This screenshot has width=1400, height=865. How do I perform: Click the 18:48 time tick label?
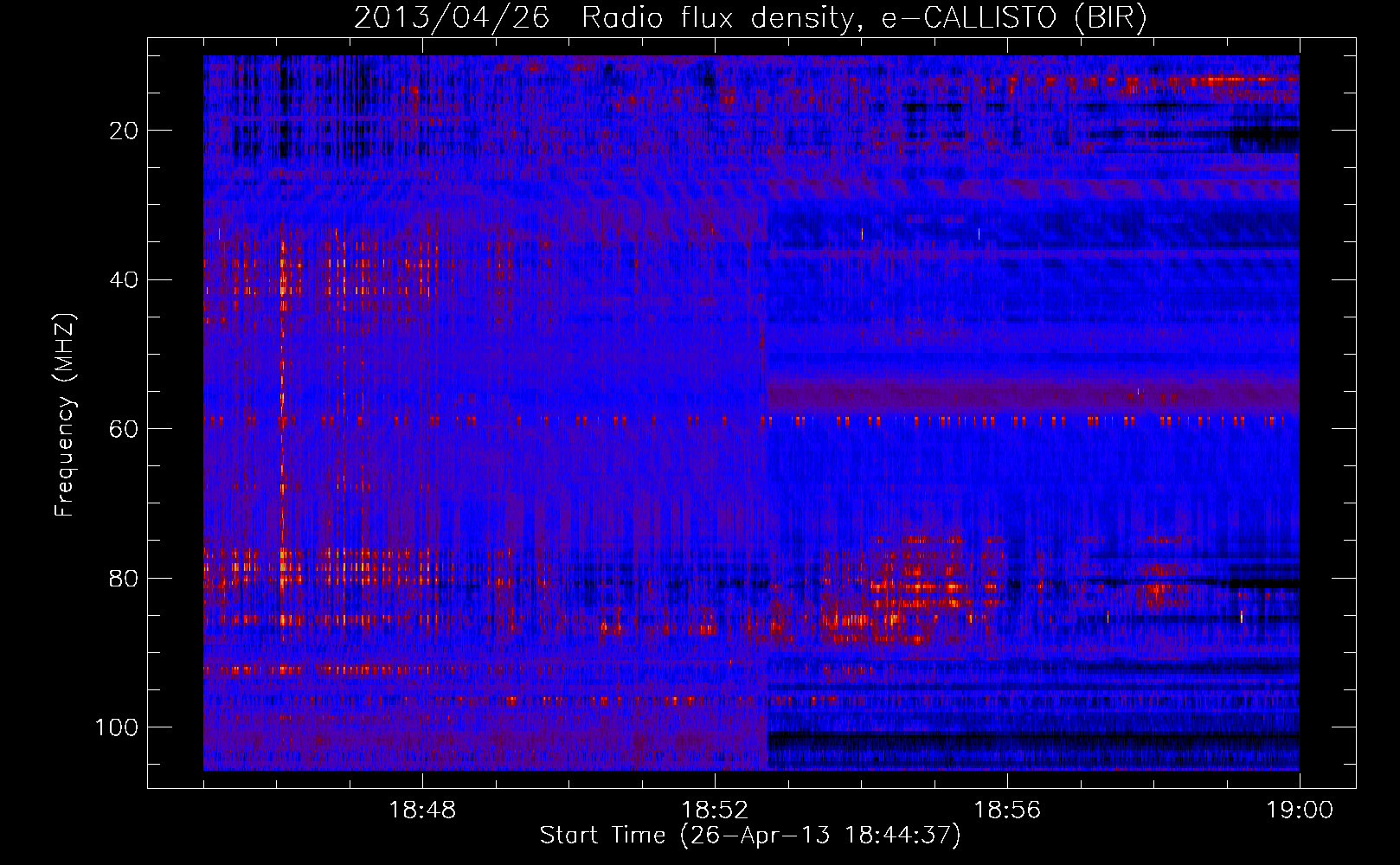423,811
